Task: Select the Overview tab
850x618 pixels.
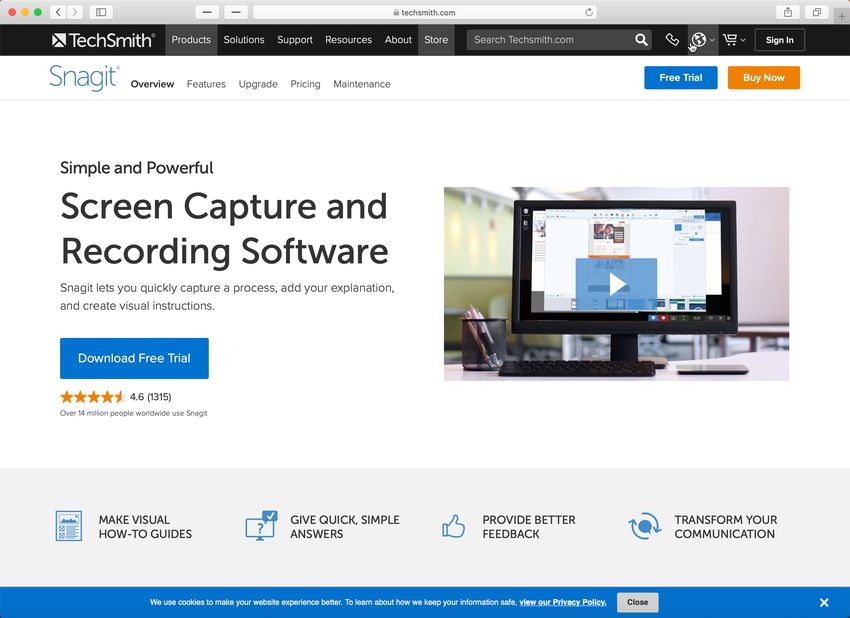Action: point(152,84)
